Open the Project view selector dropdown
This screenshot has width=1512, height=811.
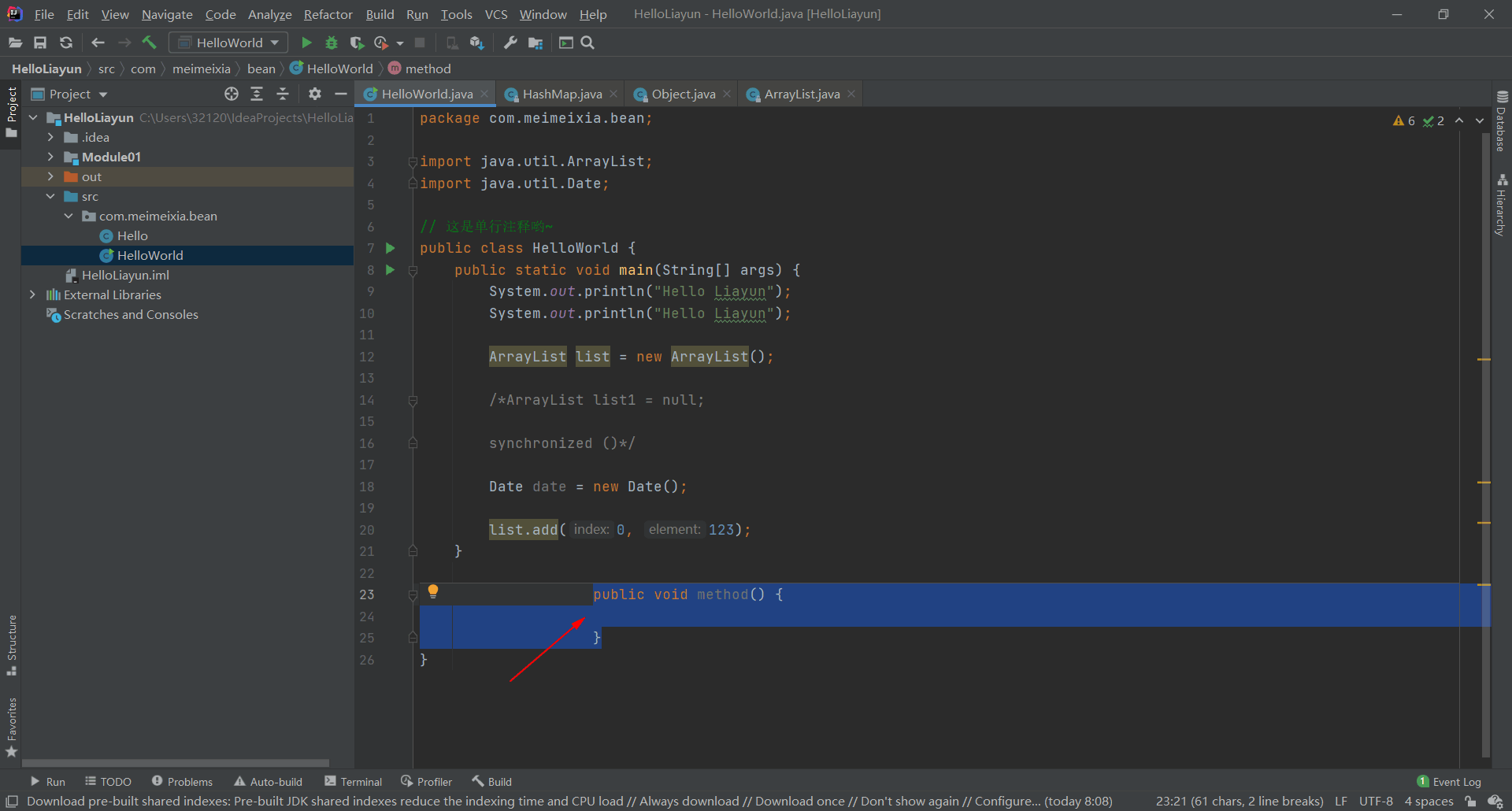(69, 94)
